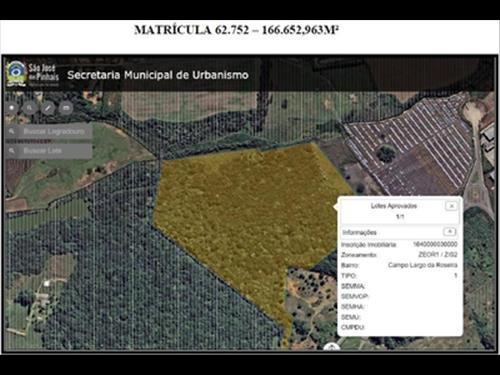The image size is (500, 375).
Task: Open the magnifier search tool in the round toolbar
Action: click(30, 108)
